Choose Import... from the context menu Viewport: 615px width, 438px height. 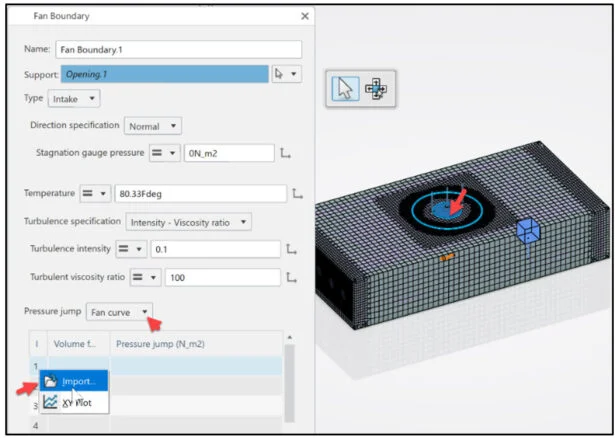pos(76,381)
